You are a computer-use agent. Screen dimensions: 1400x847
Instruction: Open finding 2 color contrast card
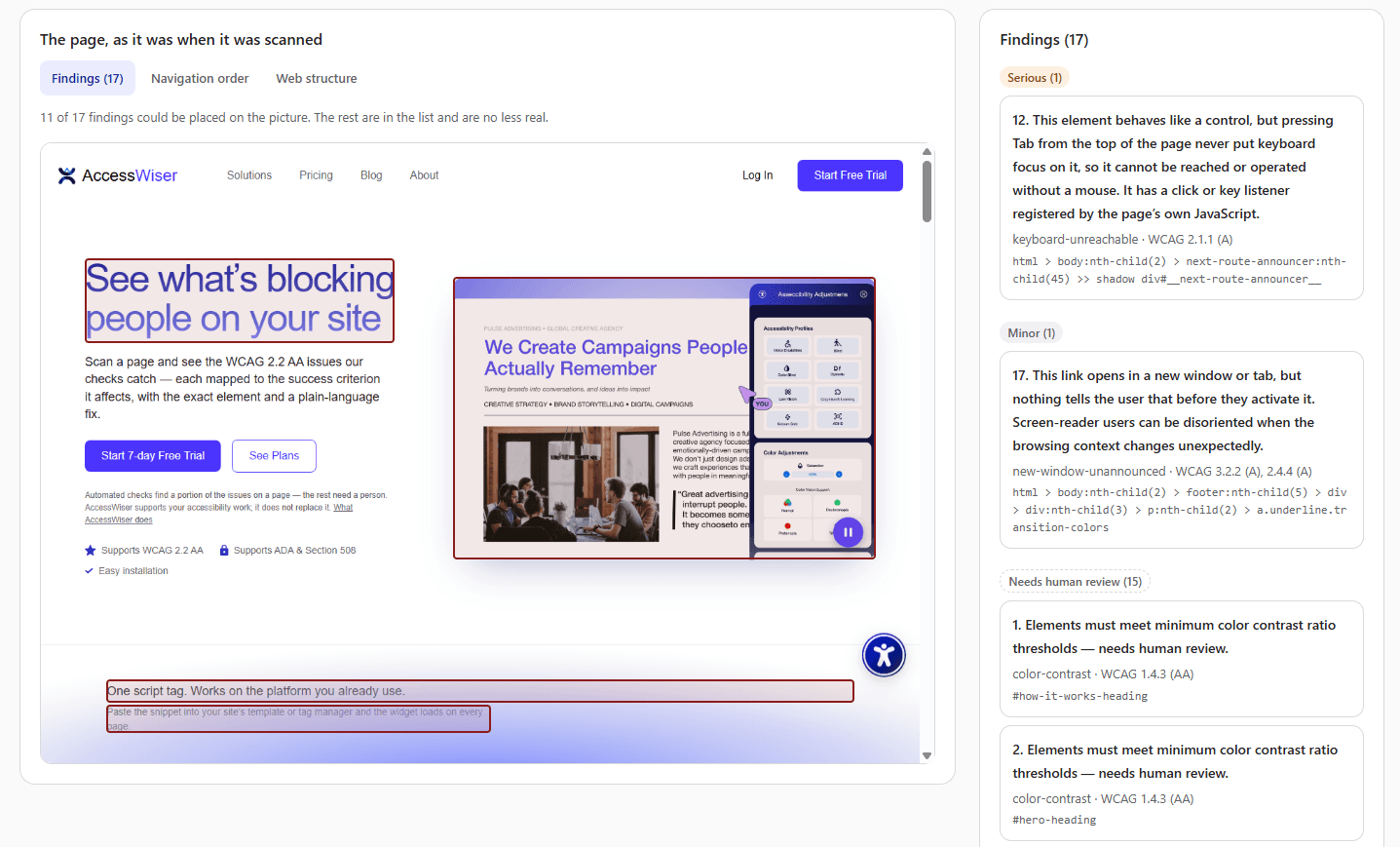pyautogui.click(x=1182, y=784)
